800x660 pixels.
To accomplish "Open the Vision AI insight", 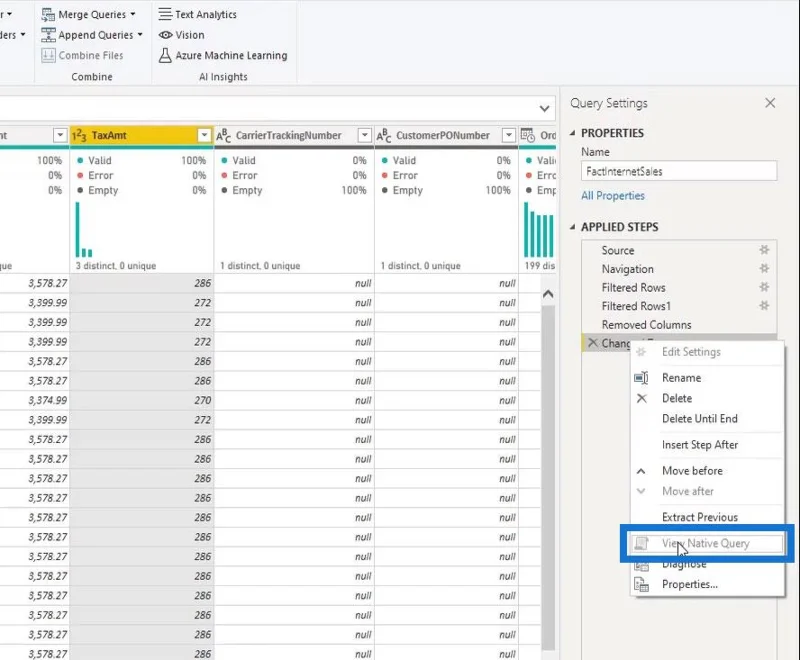I will 182,35.
